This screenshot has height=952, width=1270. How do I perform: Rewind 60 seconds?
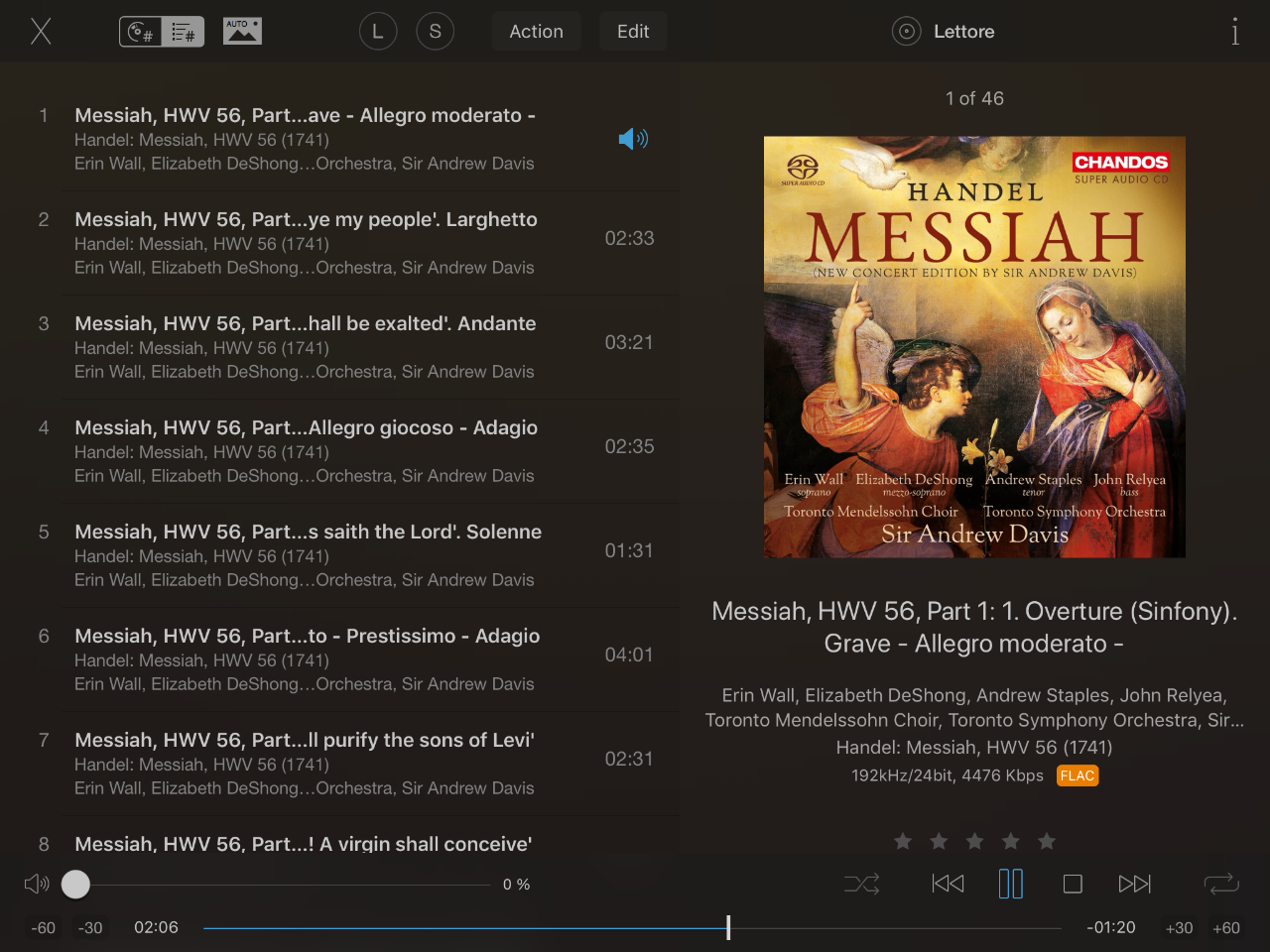43,928
